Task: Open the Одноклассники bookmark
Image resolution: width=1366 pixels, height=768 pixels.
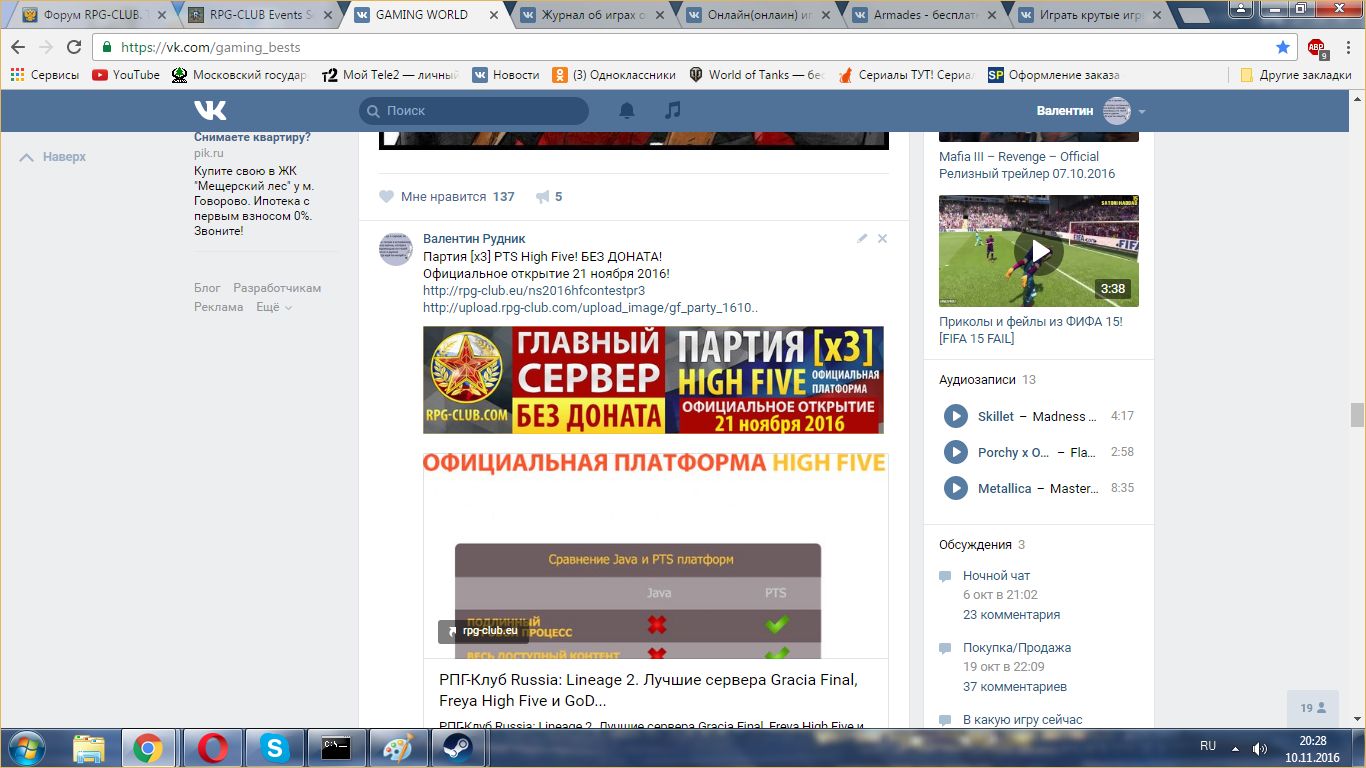Action: point(614,75)
